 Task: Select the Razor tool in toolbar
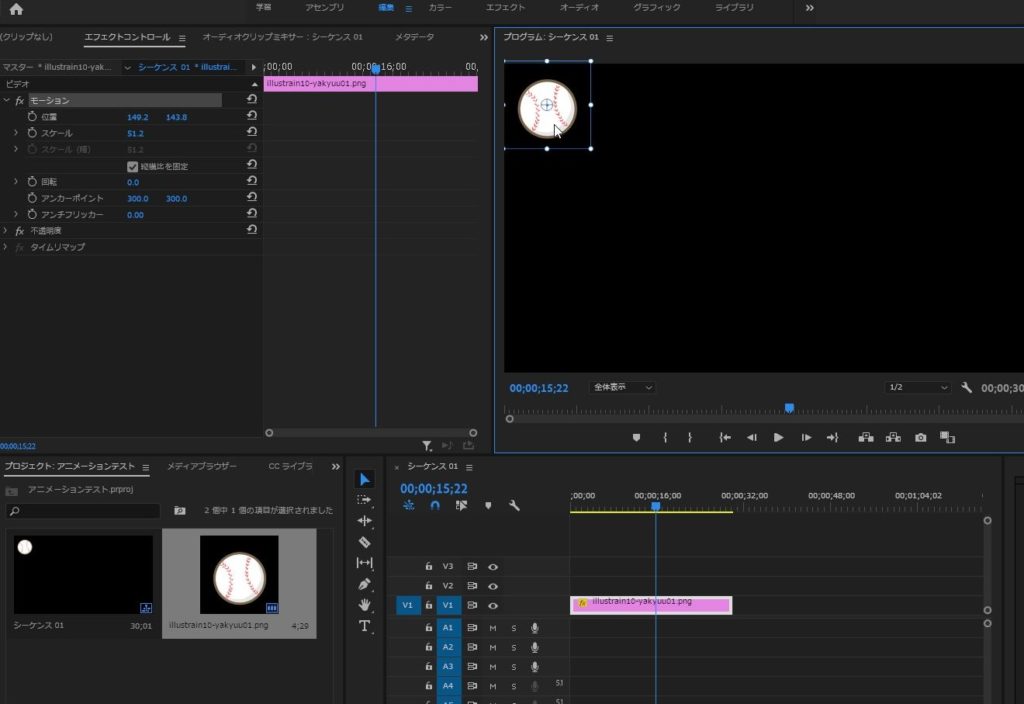coord(365,542)
